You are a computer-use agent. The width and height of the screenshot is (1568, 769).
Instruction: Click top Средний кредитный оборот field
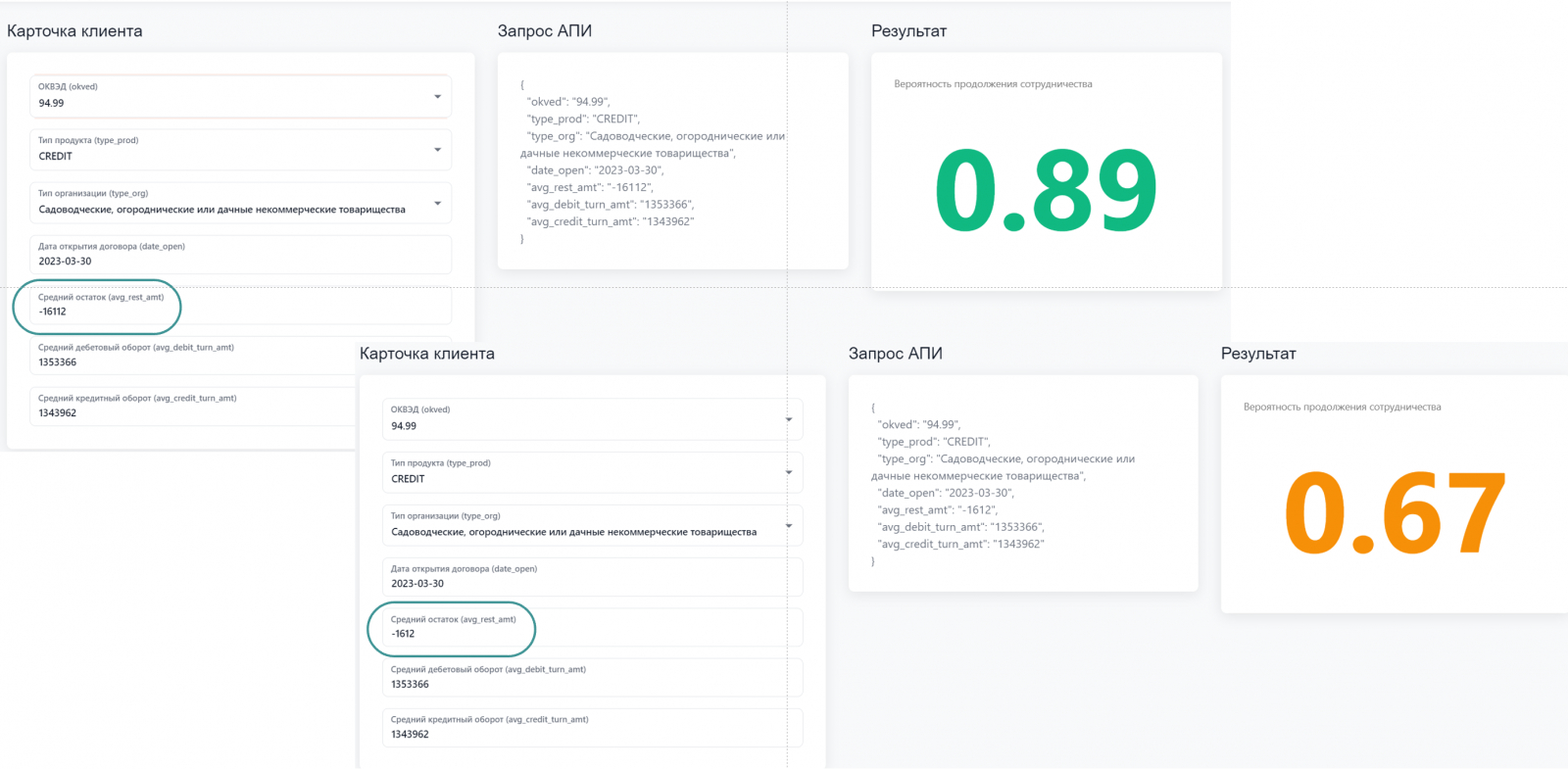196,407
